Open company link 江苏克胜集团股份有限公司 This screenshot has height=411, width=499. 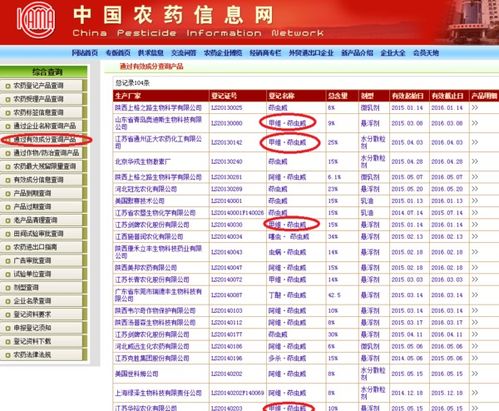152,358
